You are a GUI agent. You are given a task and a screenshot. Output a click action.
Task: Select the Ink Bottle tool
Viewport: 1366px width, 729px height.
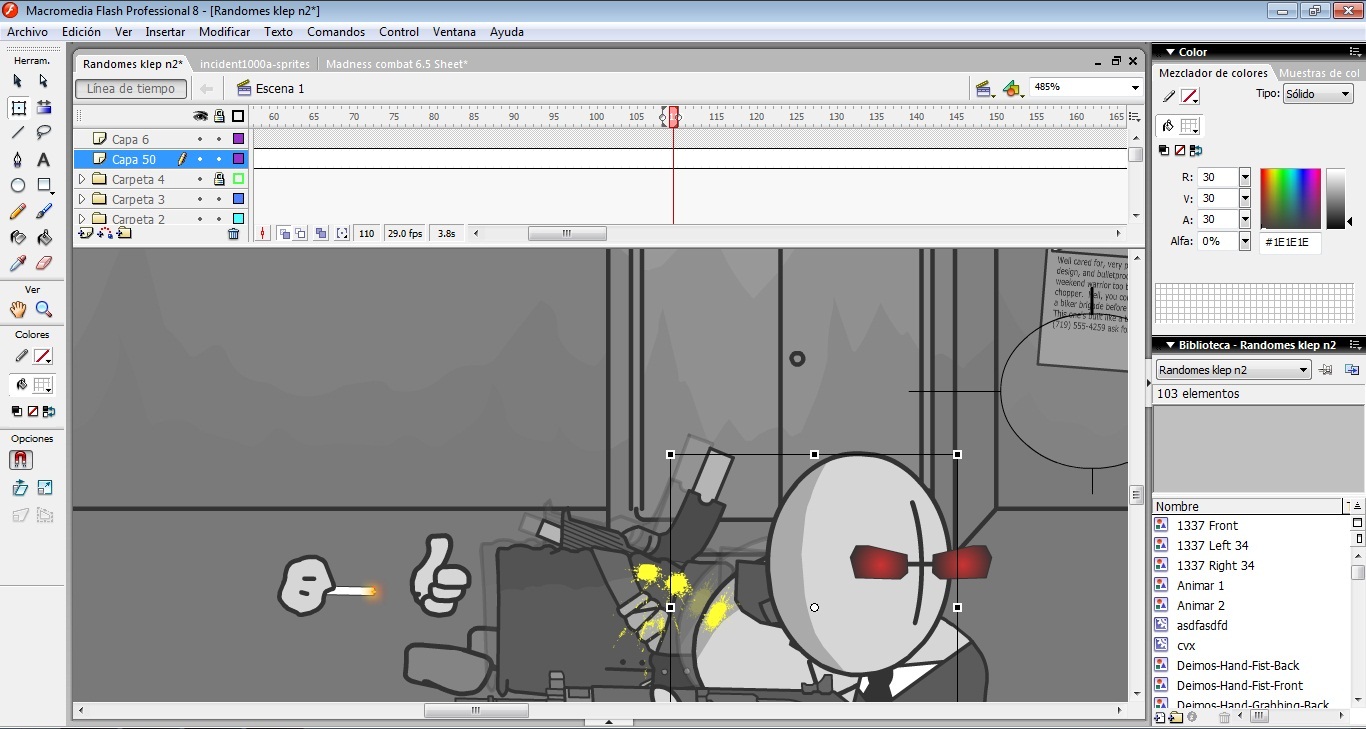point(18,238)
